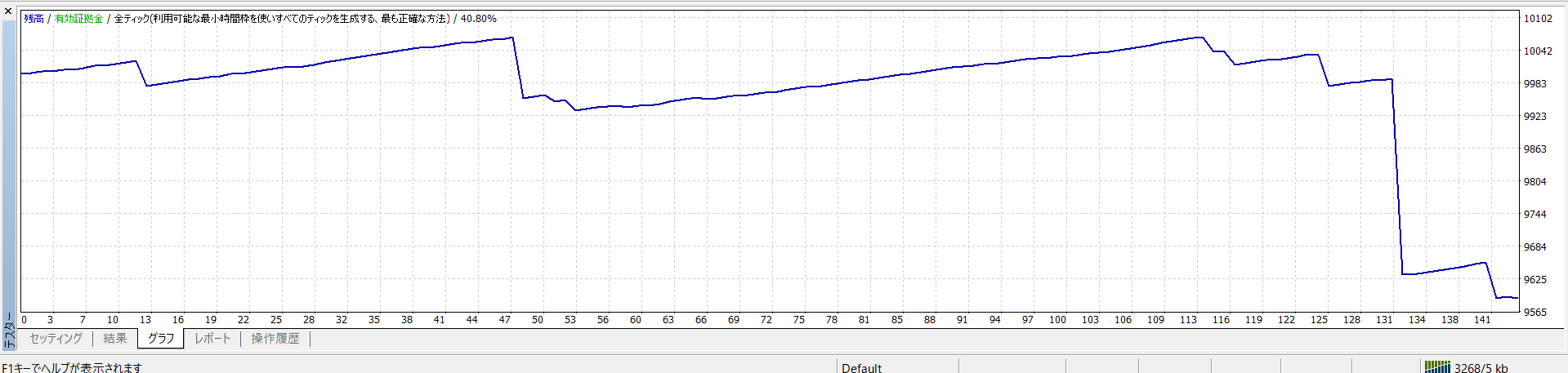Switch to the 結果 tab
This screenshot has width=1568, height=373.
pos(115,339)
